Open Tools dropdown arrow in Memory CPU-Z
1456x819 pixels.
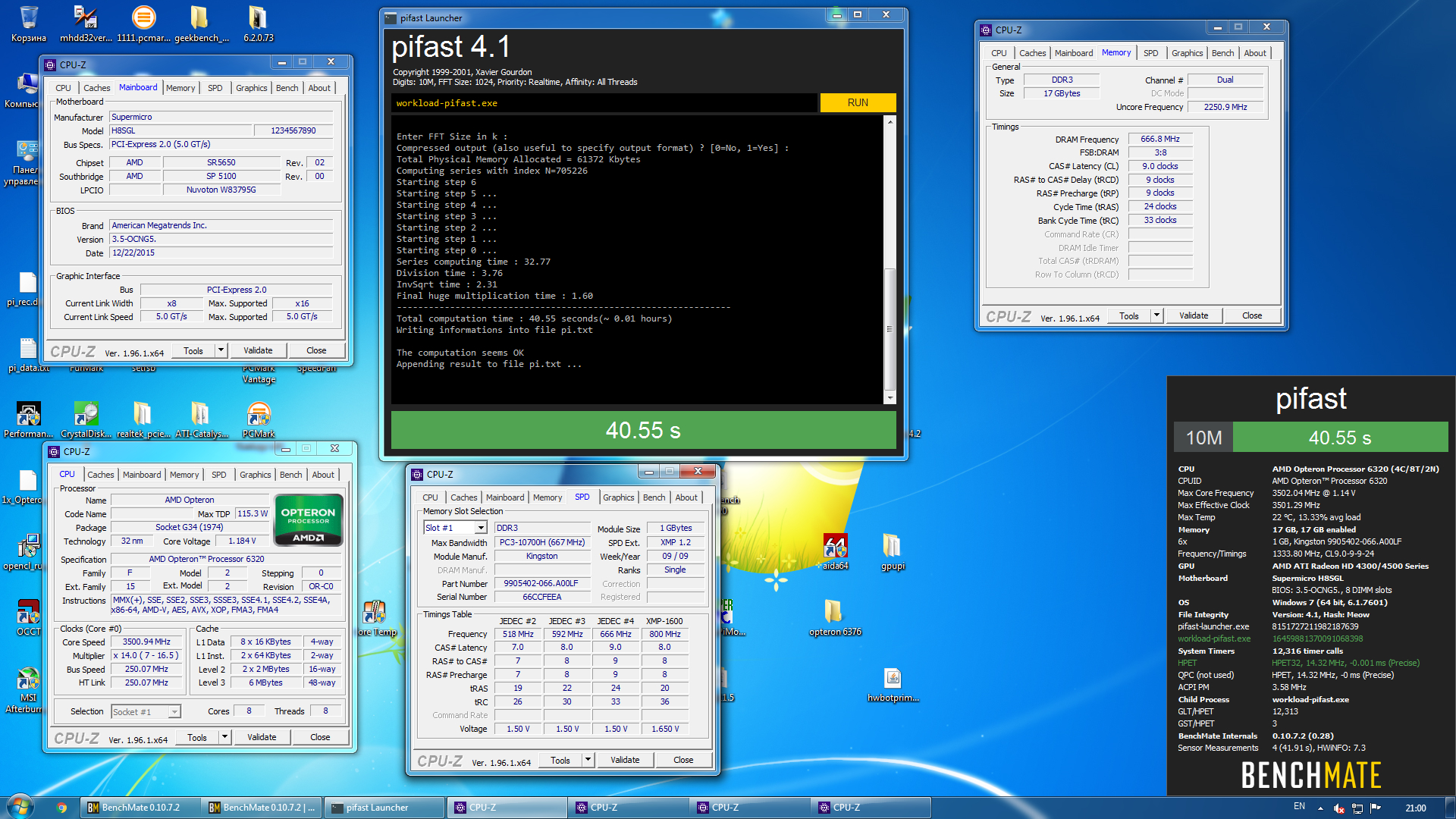1156,315
